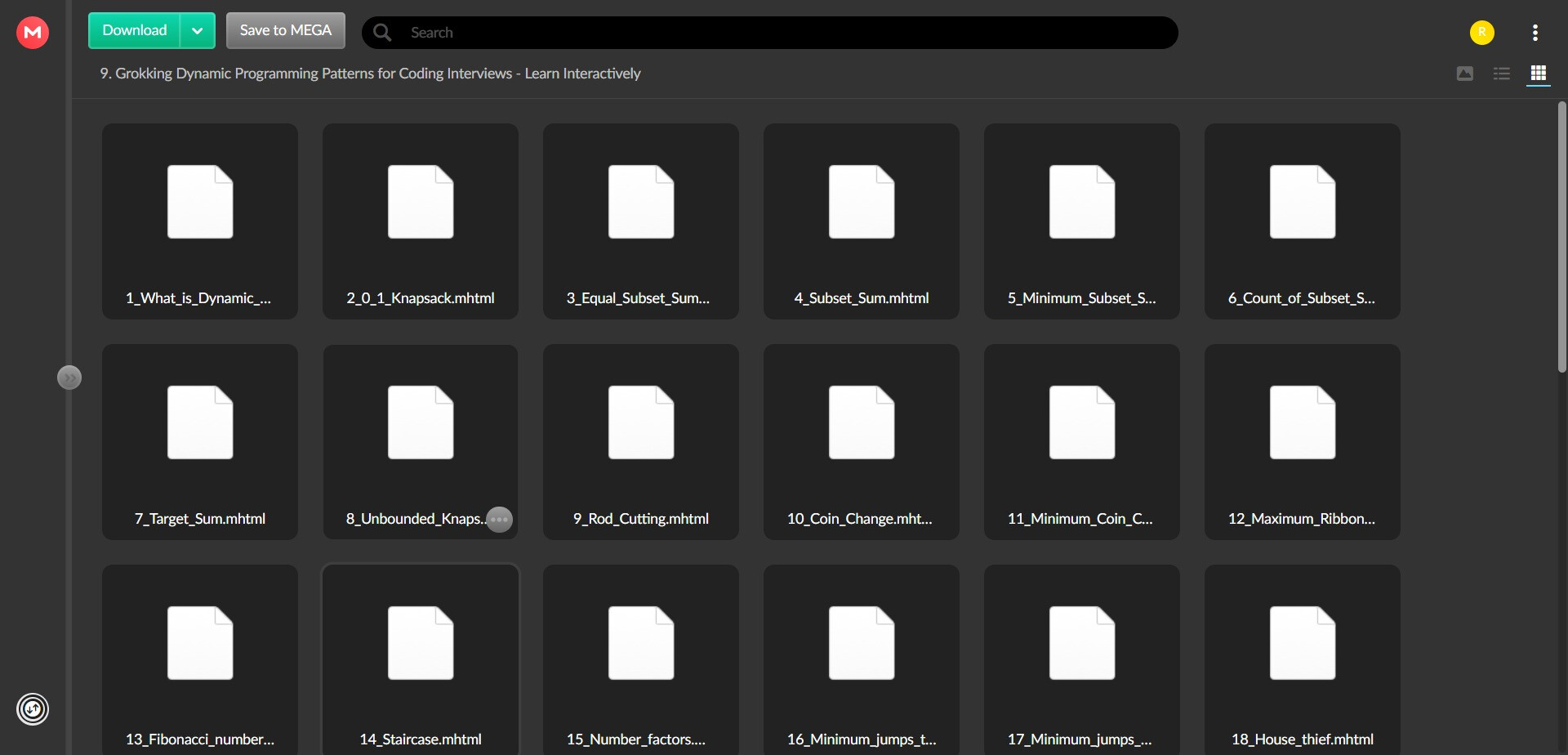Viewport: 1568px width, 755px height.
Task: Click the 17_Minimum_jumps_... file name
Action: [x=1080, y=739]
